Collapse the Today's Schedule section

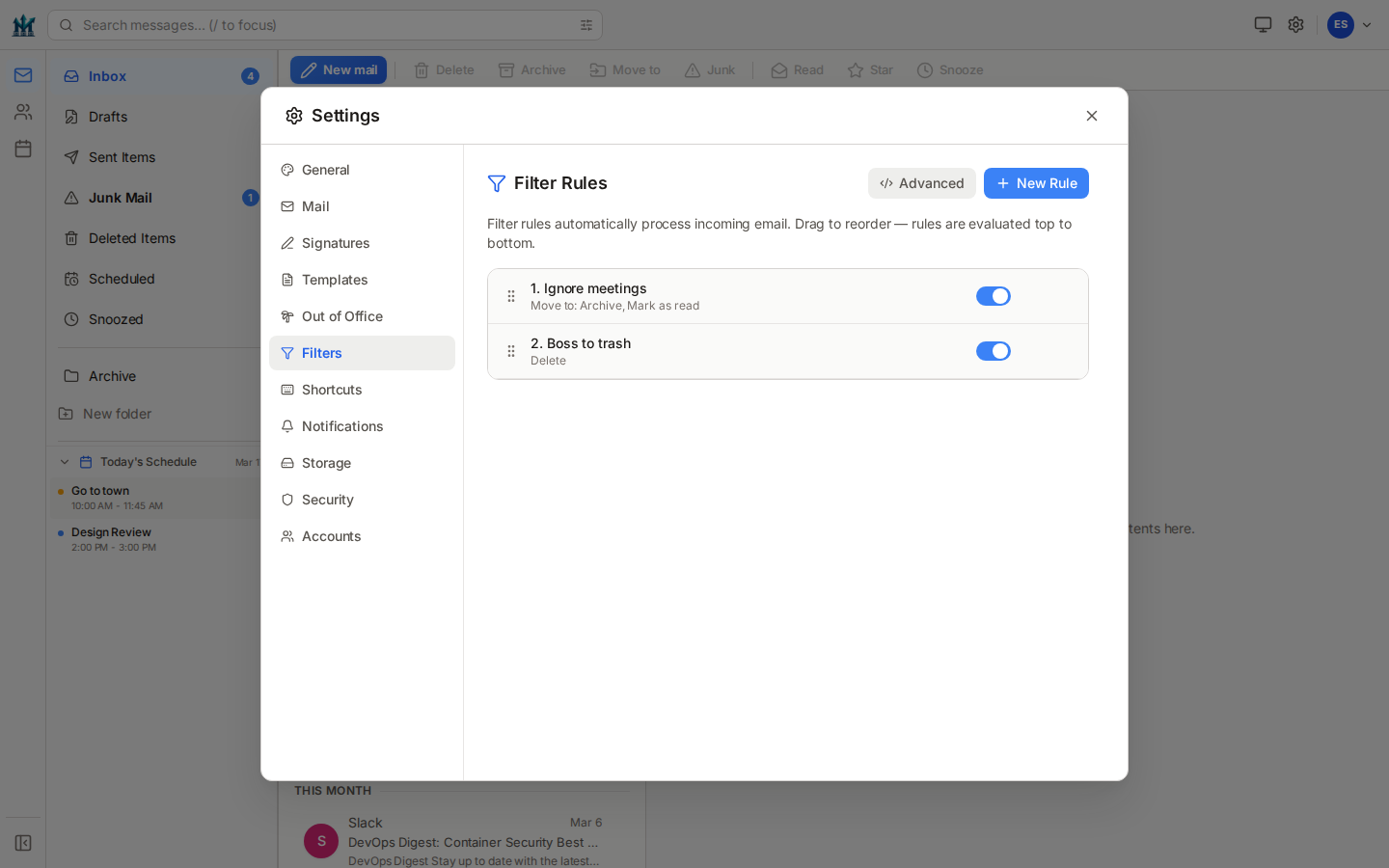pyautogui.click(x=65, y=462)
